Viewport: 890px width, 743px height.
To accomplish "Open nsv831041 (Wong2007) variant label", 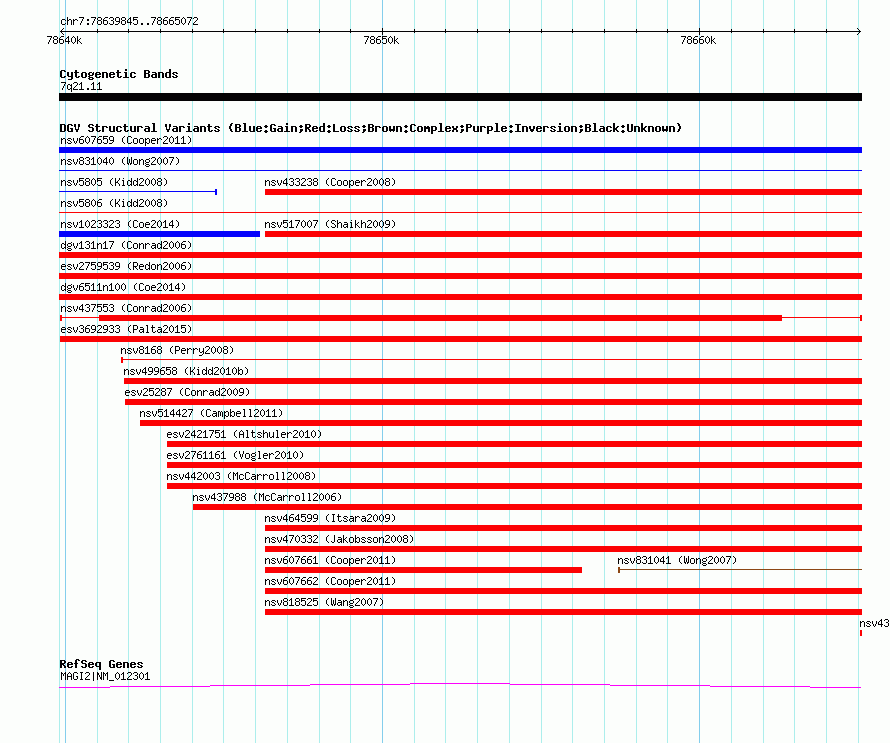I will click(x=677, y=560).
